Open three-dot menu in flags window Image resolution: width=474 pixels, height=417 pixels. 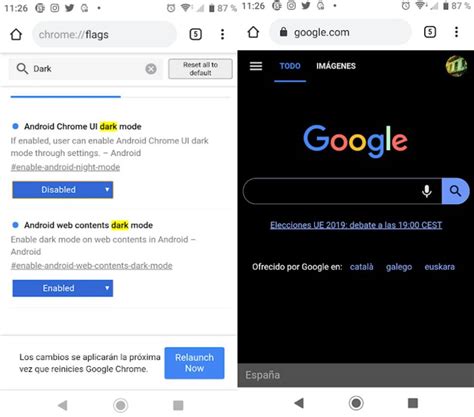tap(222, 34)
